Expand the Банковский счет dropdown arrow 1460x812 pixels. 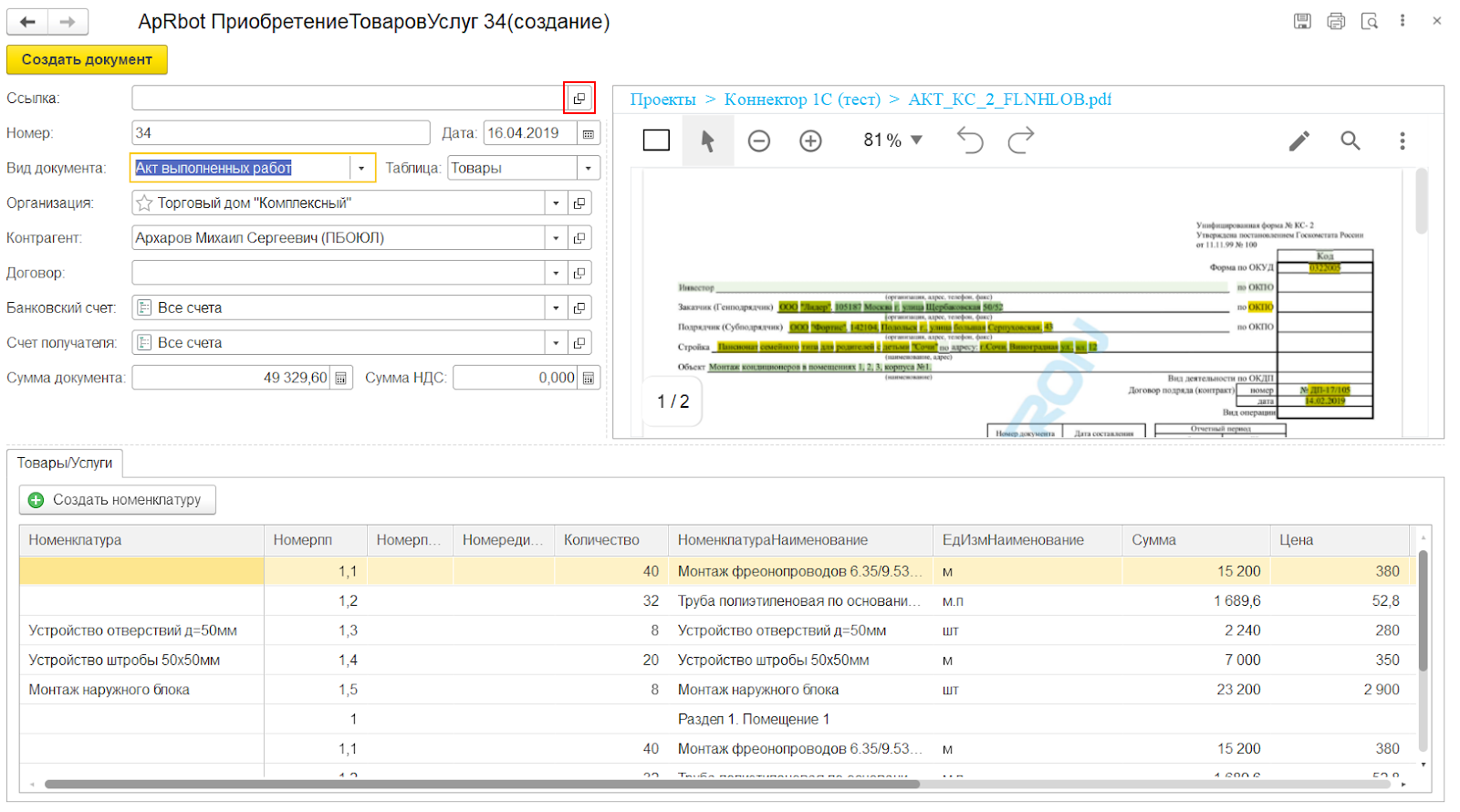click(556, 308)
